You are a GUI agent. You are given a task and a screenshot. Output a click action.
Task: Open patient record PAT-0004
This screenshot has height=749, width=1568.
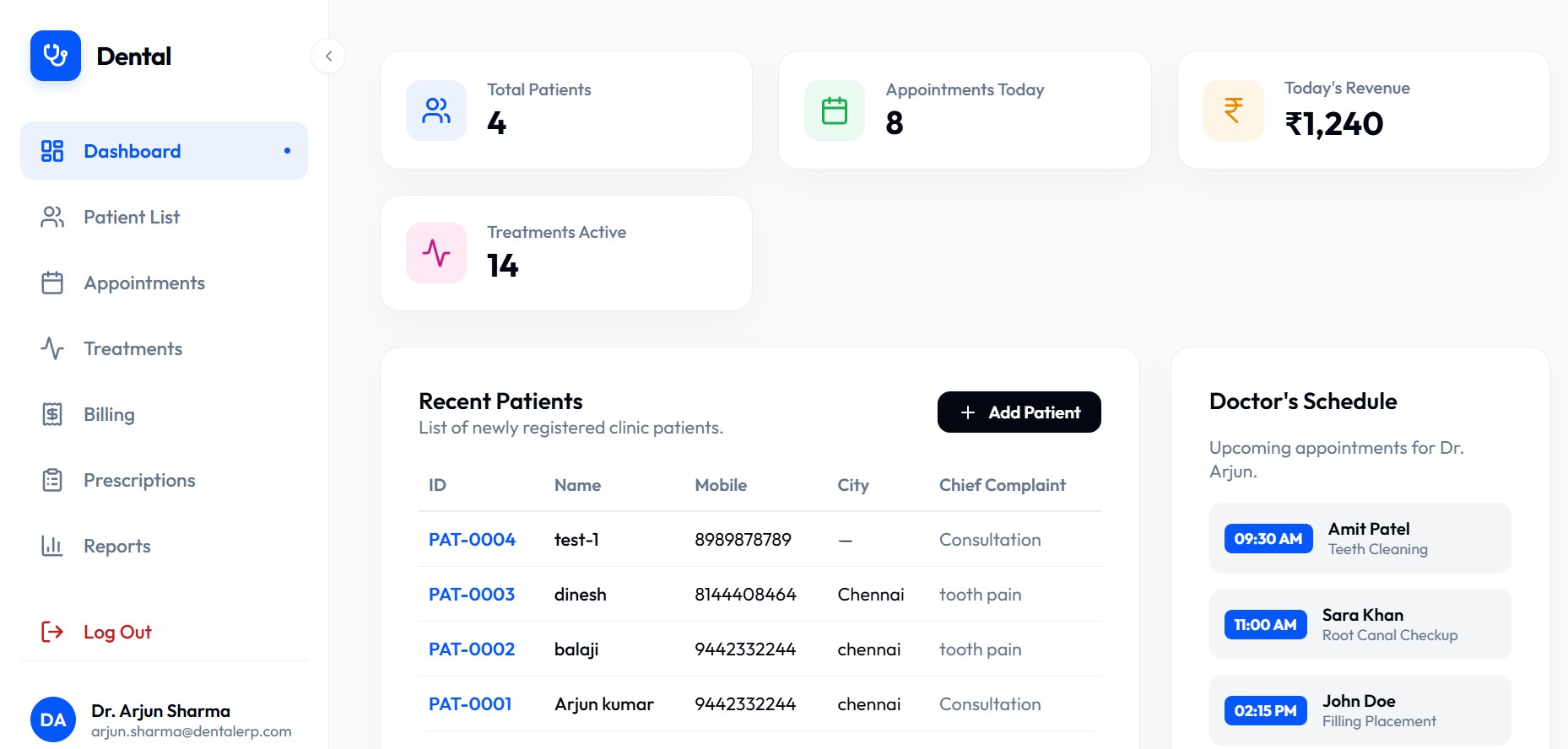472,540
